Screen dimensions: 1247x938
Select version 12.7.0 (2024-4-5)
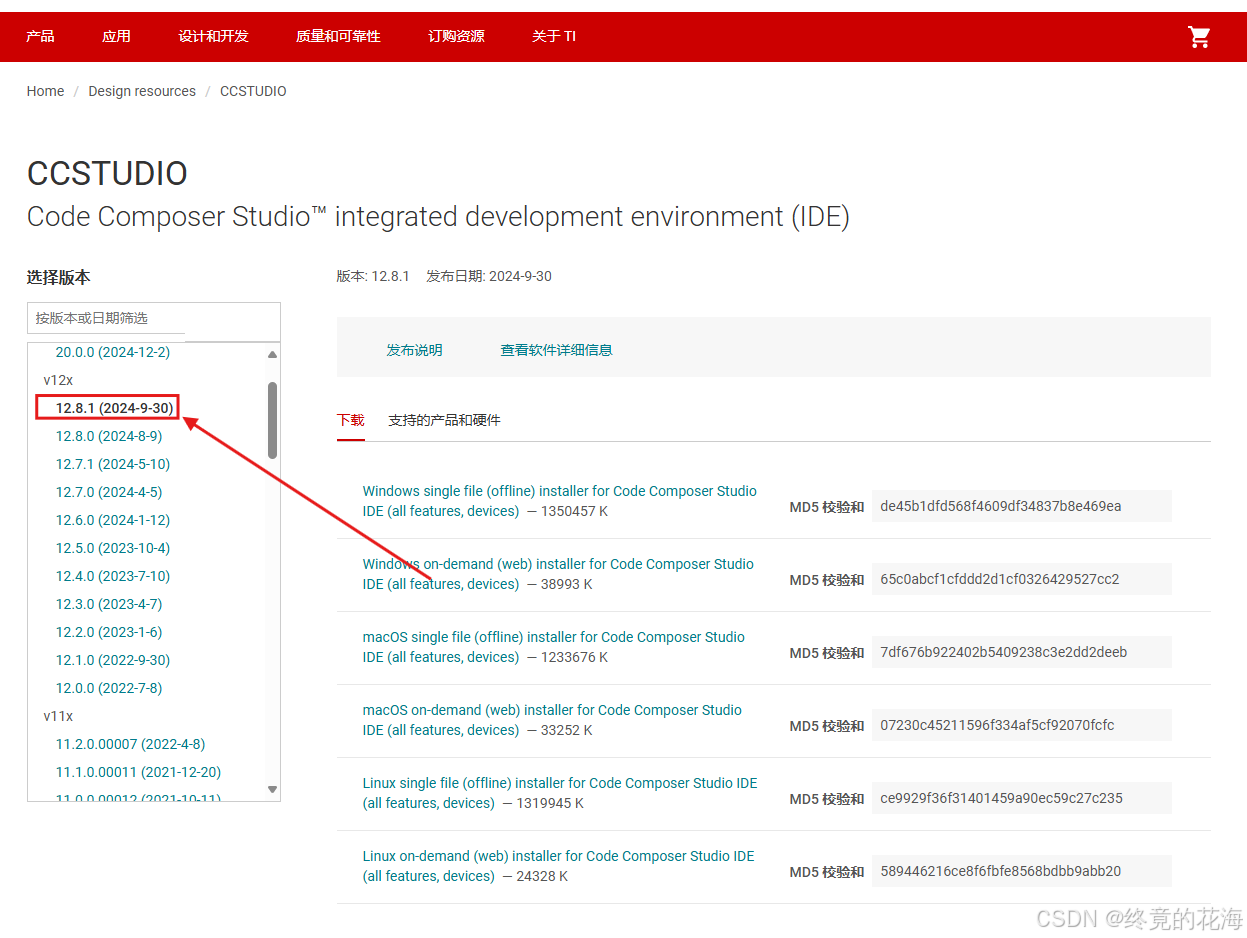click(109, 492)
